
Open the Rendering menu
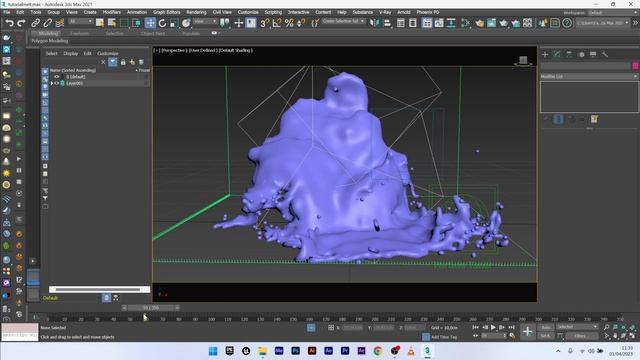[x=196, y=12]
